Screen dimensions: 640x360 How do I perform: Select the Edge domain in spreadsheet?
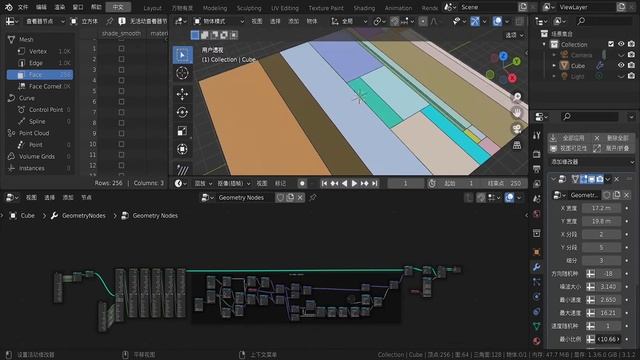[40, 63]
